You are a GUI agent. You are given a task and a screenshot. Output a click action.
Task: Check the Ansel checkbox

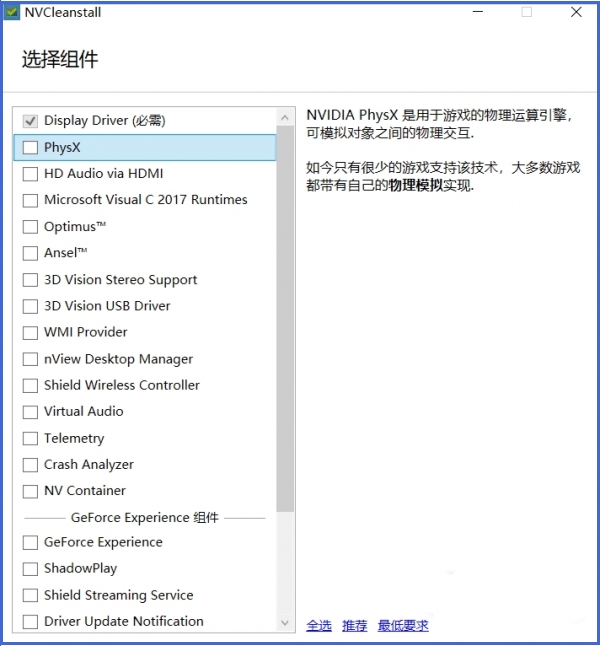[30, 253]
